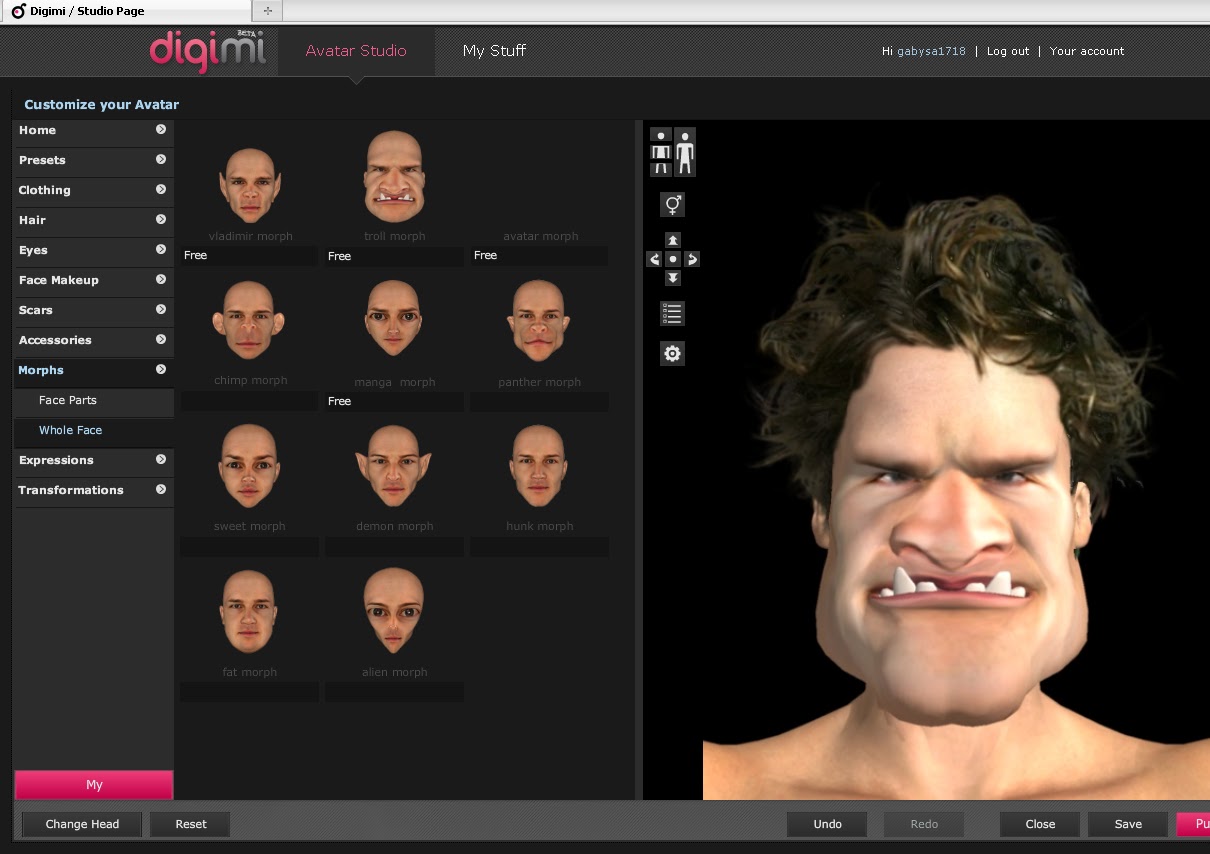Switch to segmented body-parts view icon
Viewport: 1210px width, 854px height.
(660, 152)
